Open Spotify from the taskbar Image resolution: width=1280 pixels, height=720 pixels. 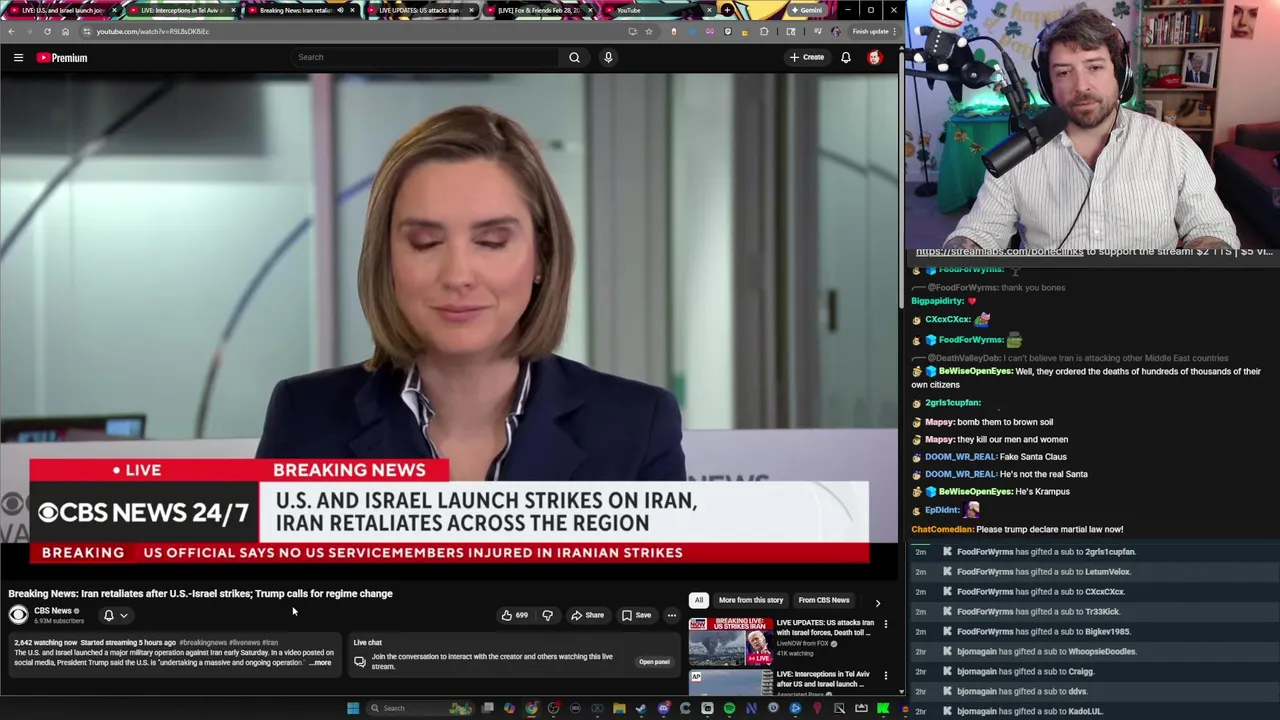pyautogui.click(x=729, y=708)
